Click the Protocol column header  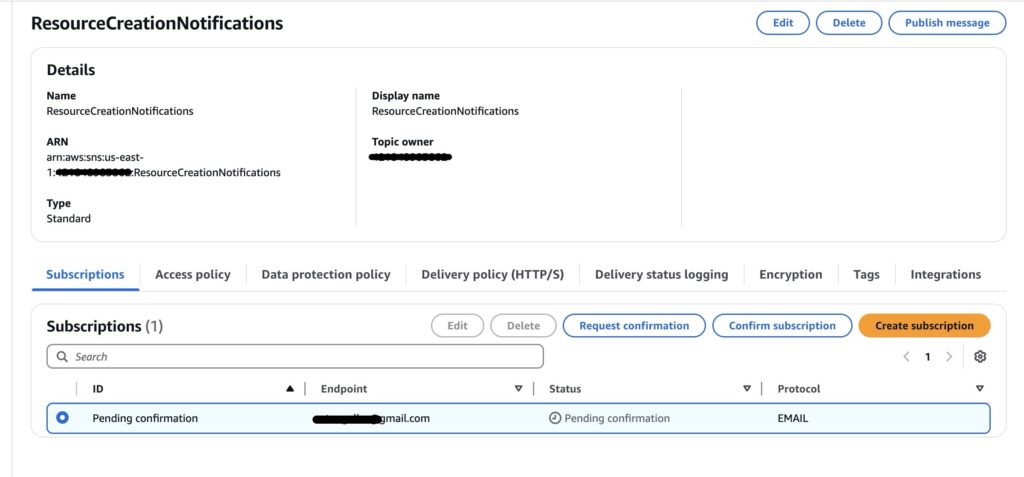[x=799, y=389]
